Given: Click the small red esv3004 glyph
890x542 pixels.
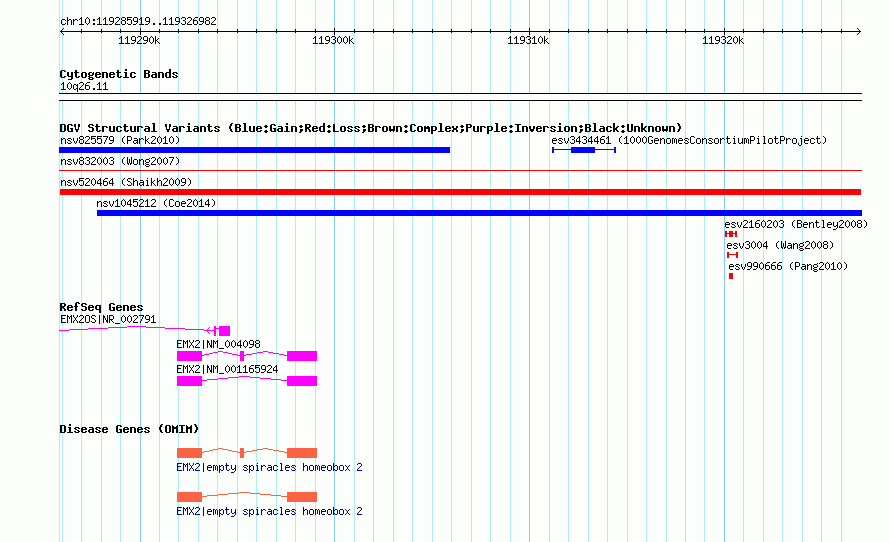Looking at the screenshot, I should [x=732, y=255].
